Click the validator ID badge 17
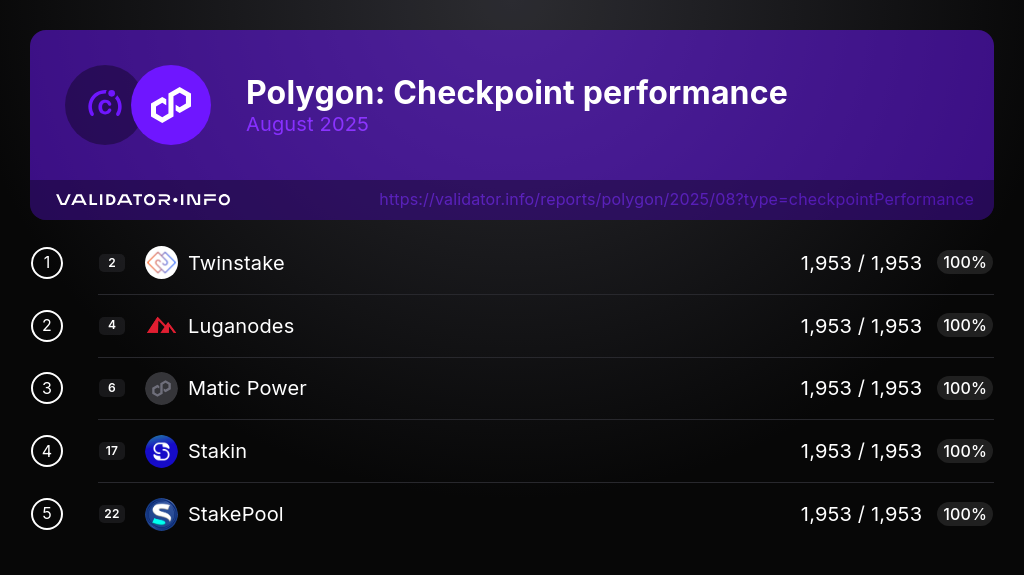The height and width of the screenshot is (575, 1024). coord(112,451)
